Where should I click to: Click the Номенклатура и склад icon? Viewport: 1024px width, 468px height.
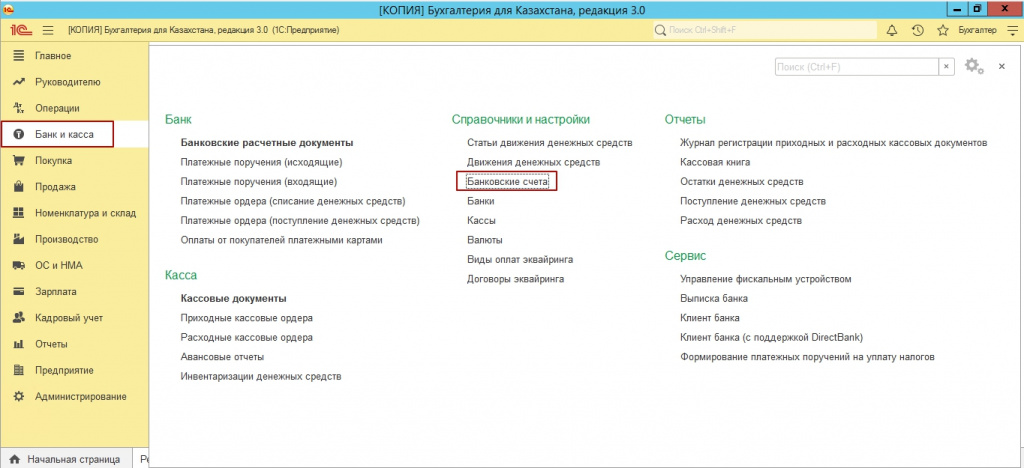pos(19,213)
